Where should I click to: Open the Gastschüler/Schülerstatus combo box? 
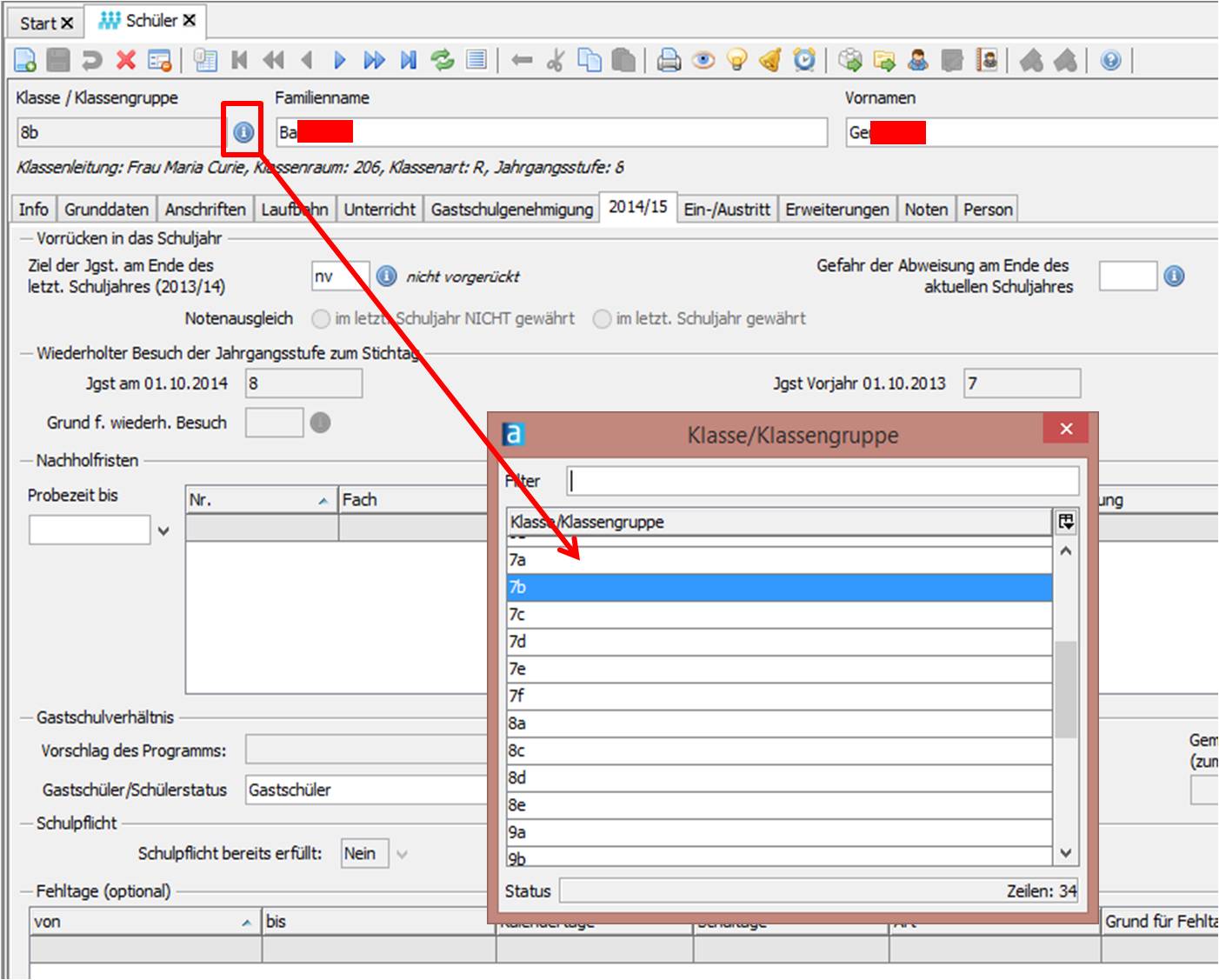(367, 790)
